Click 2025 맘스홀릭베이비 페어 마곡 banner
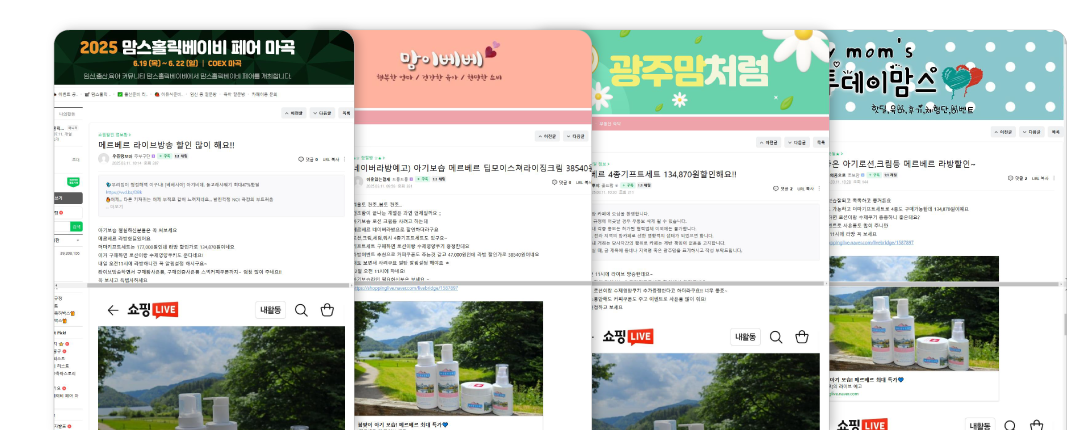This screenshot has width=1067, height=430. 204,58
